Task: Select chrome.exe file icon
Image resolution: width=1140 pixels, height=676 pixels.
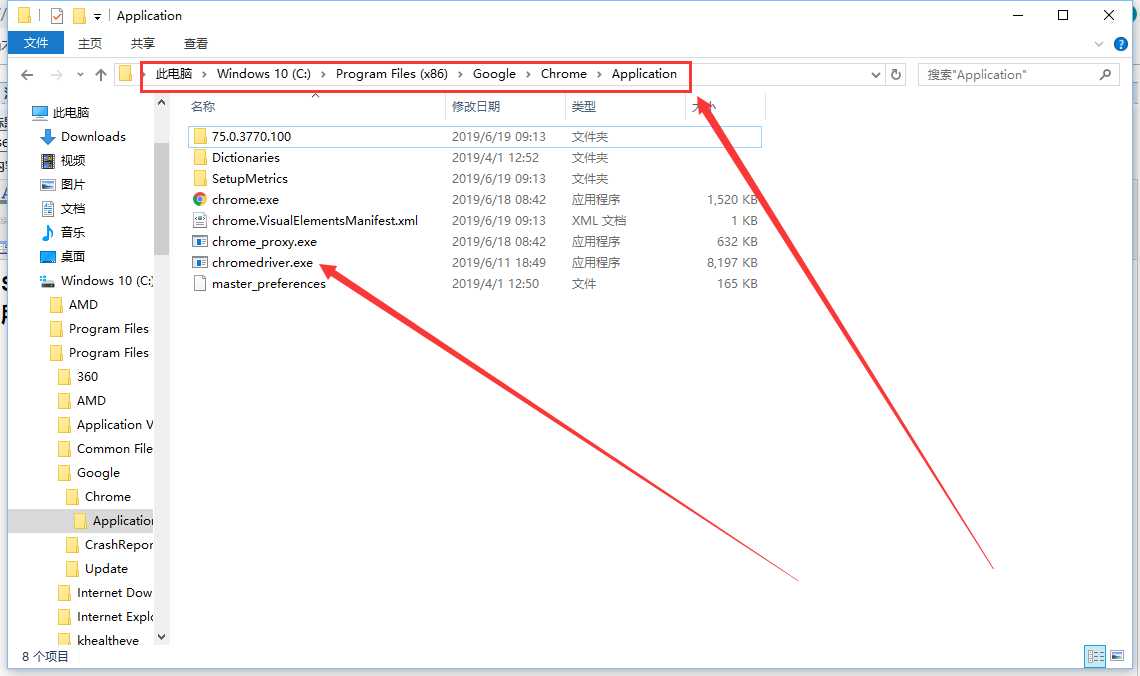Action: [200, 199]
